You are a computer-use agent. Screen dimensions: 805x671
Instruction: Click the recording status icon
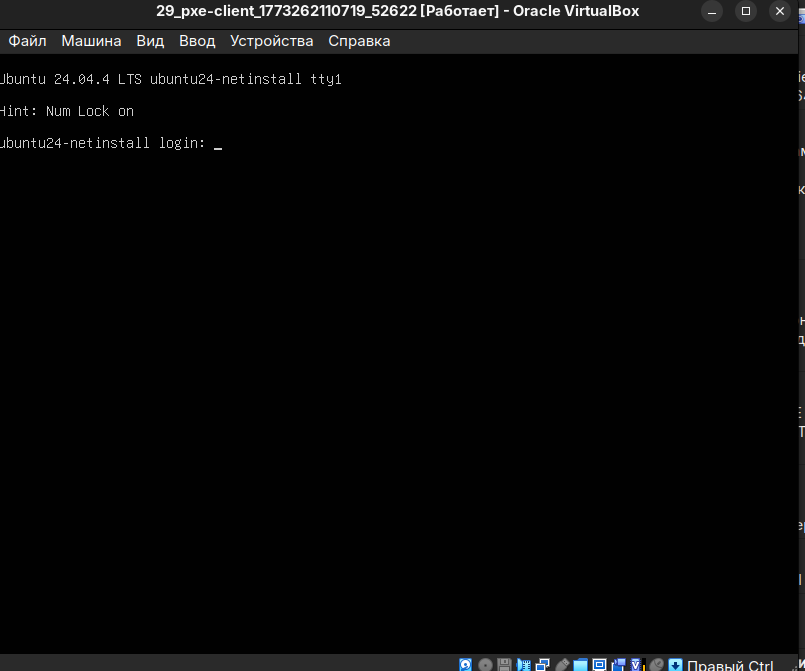click(x=619, y=665)
